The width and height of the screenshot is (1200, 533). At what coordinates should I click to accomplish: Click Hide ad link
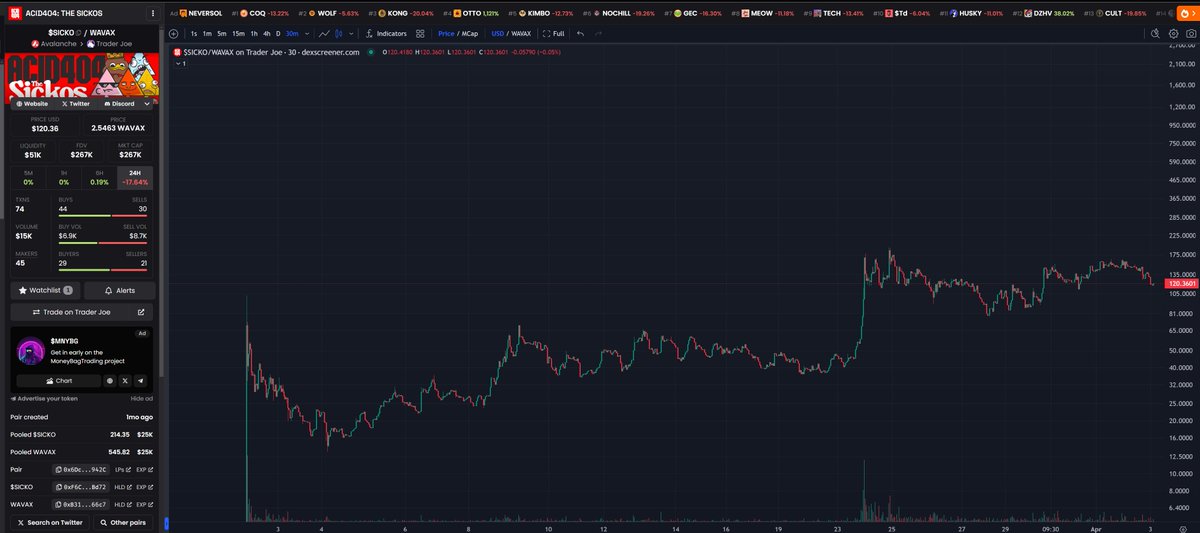pos(142,398)
